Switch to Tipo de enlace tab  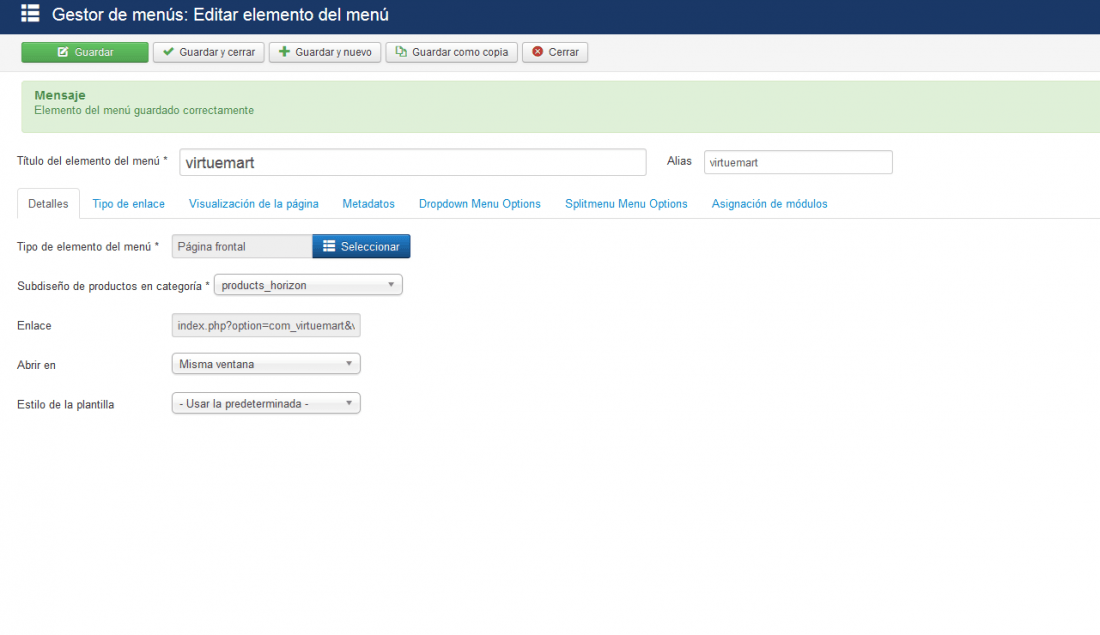[128, 203]
